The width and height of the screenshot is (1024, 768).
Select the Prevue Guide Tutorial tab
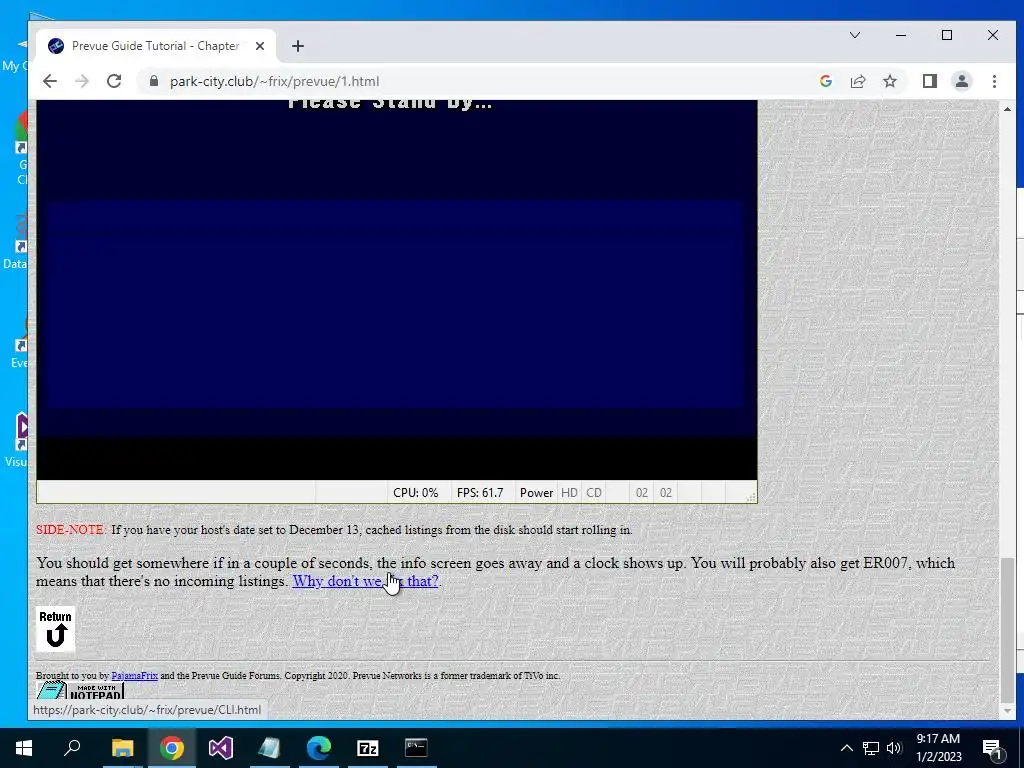pyautogui.click(x=155, y=46)
